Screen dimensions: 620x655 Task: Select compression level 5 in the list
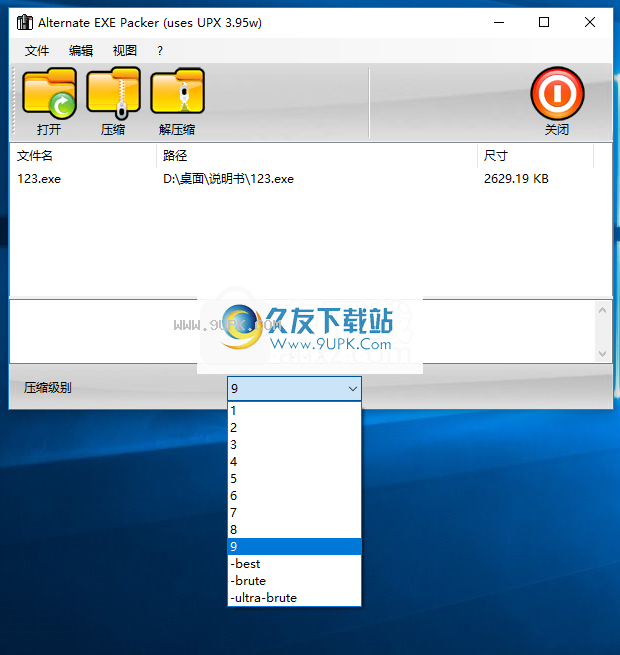295,479
